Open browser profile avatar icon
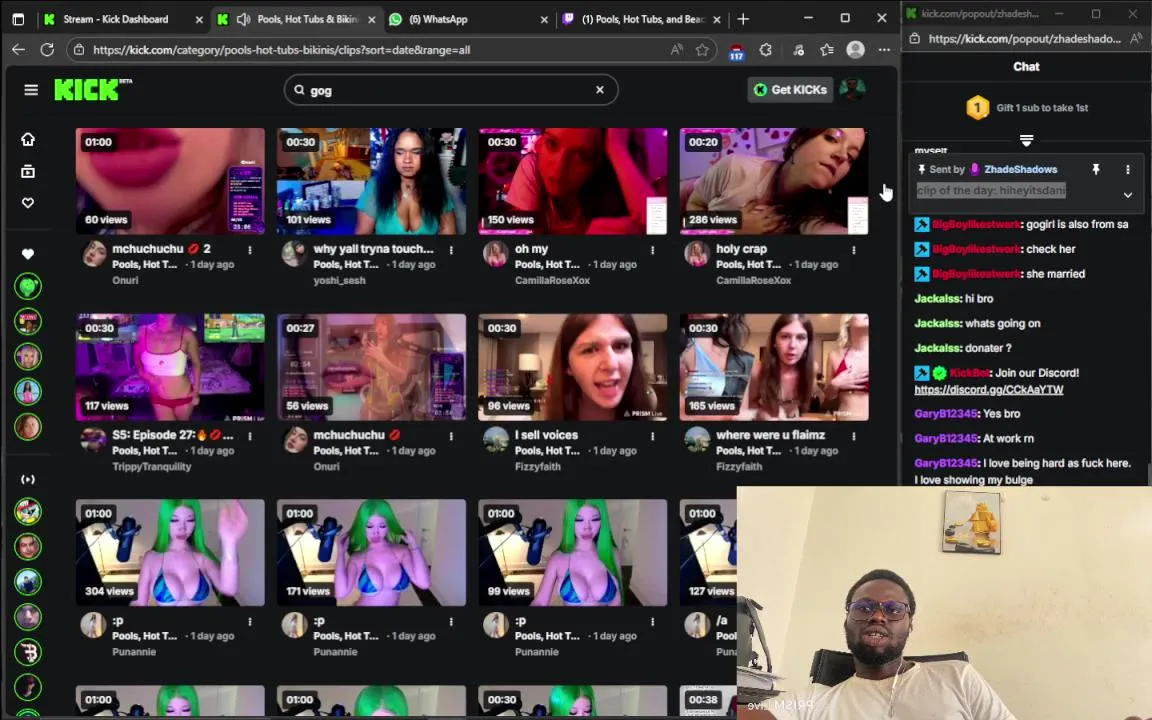Viewport: 1152px width, 720px height. 855,49
